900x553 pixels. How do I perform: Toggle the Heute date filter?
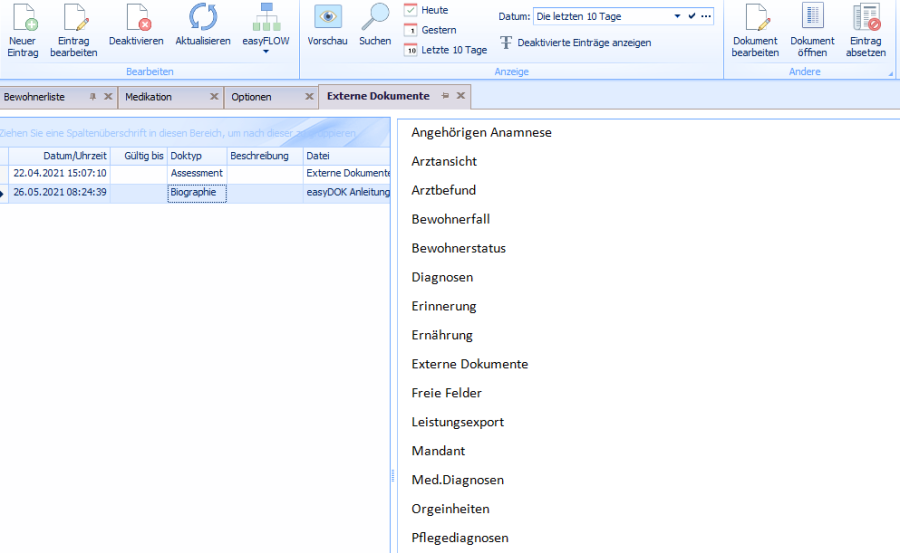coord(426,10)
